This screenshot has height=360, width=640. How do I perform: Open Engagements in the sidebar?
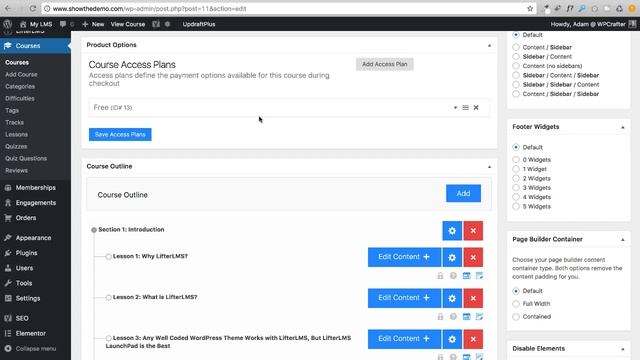pos(35,203)
